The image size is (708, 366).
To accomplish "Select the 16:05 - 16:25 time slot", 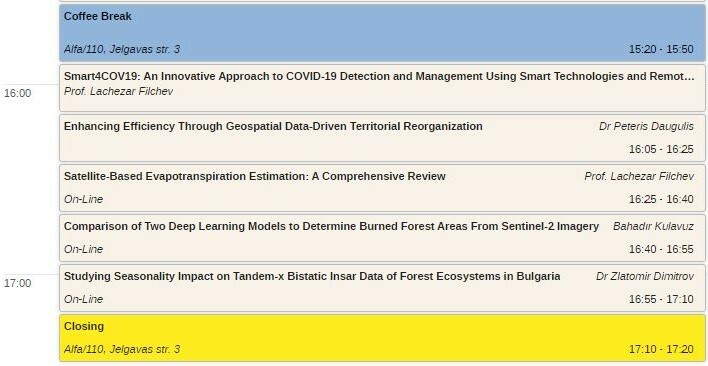I will [x=661, y=149].
